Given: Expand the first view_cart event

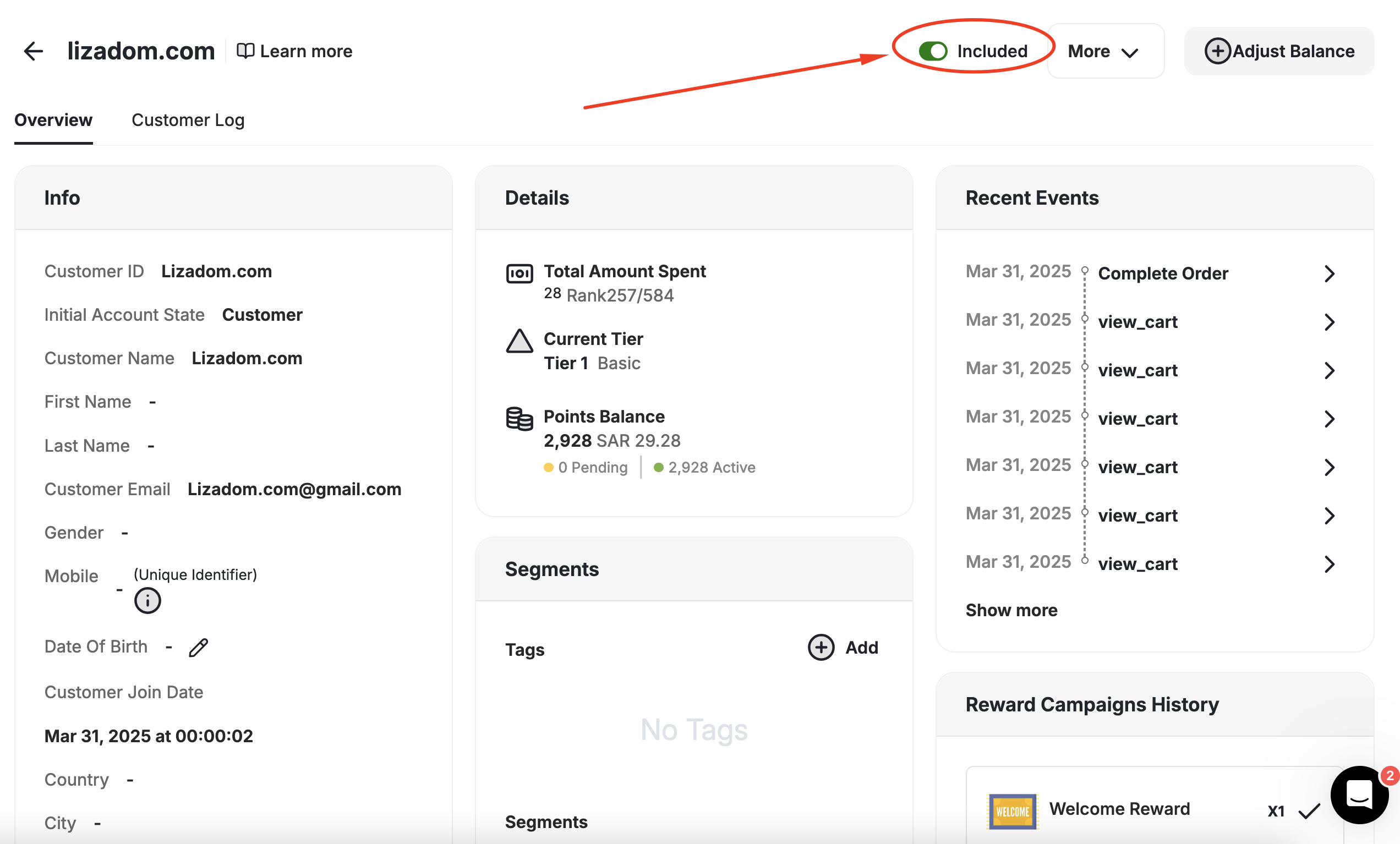Looking at the screenshot, I should [x=1330, y=321].
